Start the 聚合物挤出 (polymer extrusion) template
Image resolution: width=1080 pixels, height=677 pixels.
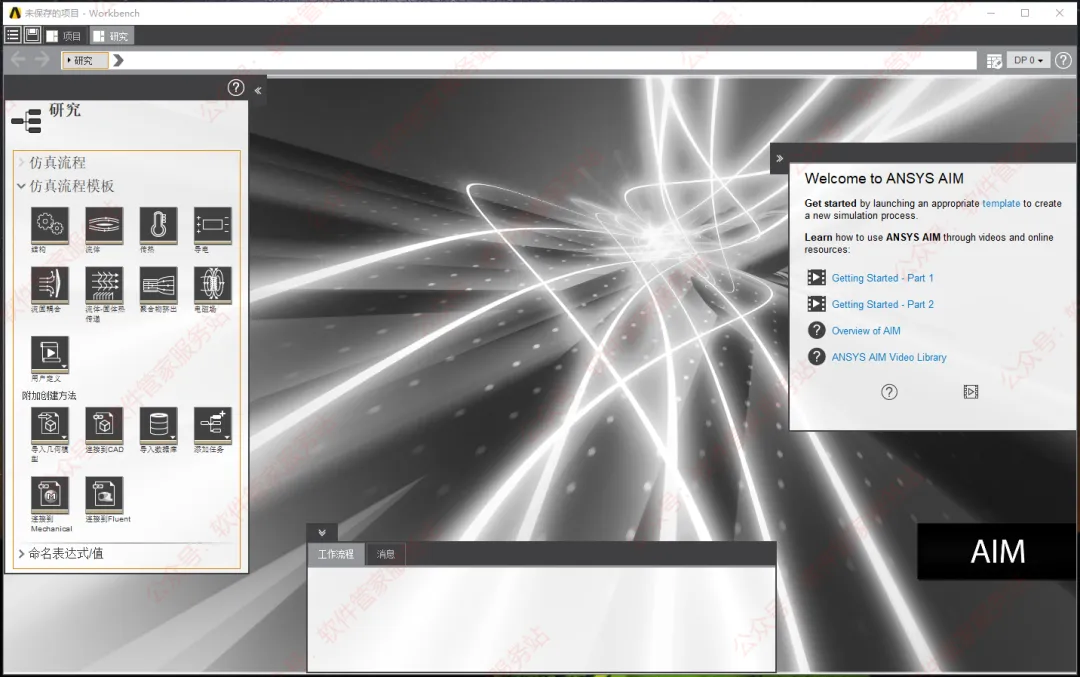(x=158, y=284)
